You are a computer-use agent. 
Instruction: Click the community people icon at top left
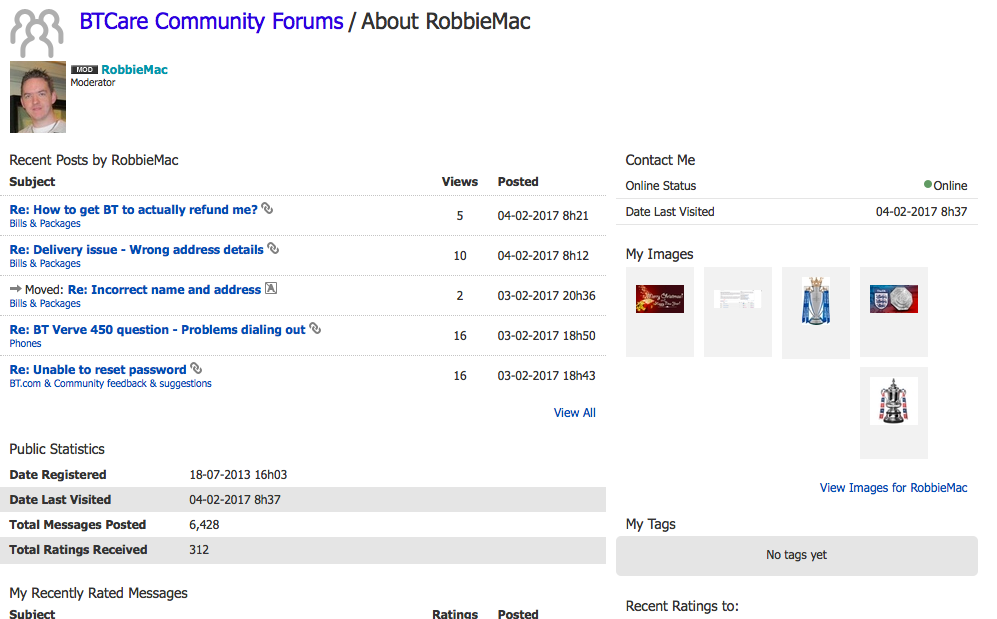coord(37,32)
